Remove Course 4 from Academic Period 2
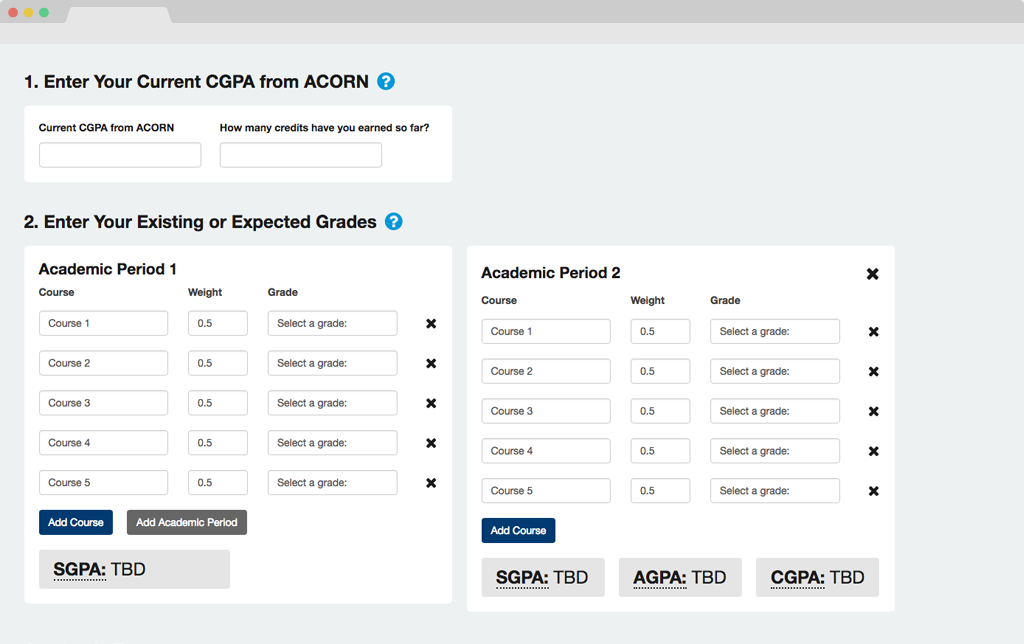 (x=873, y=451)
